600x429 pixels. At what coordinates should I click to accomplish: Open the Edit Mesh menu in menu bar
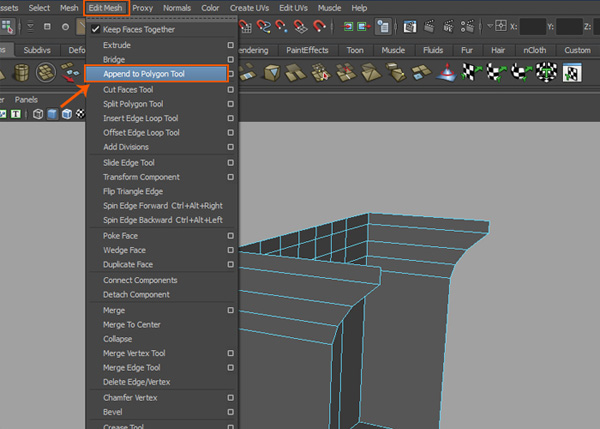[x=106, y=8]
